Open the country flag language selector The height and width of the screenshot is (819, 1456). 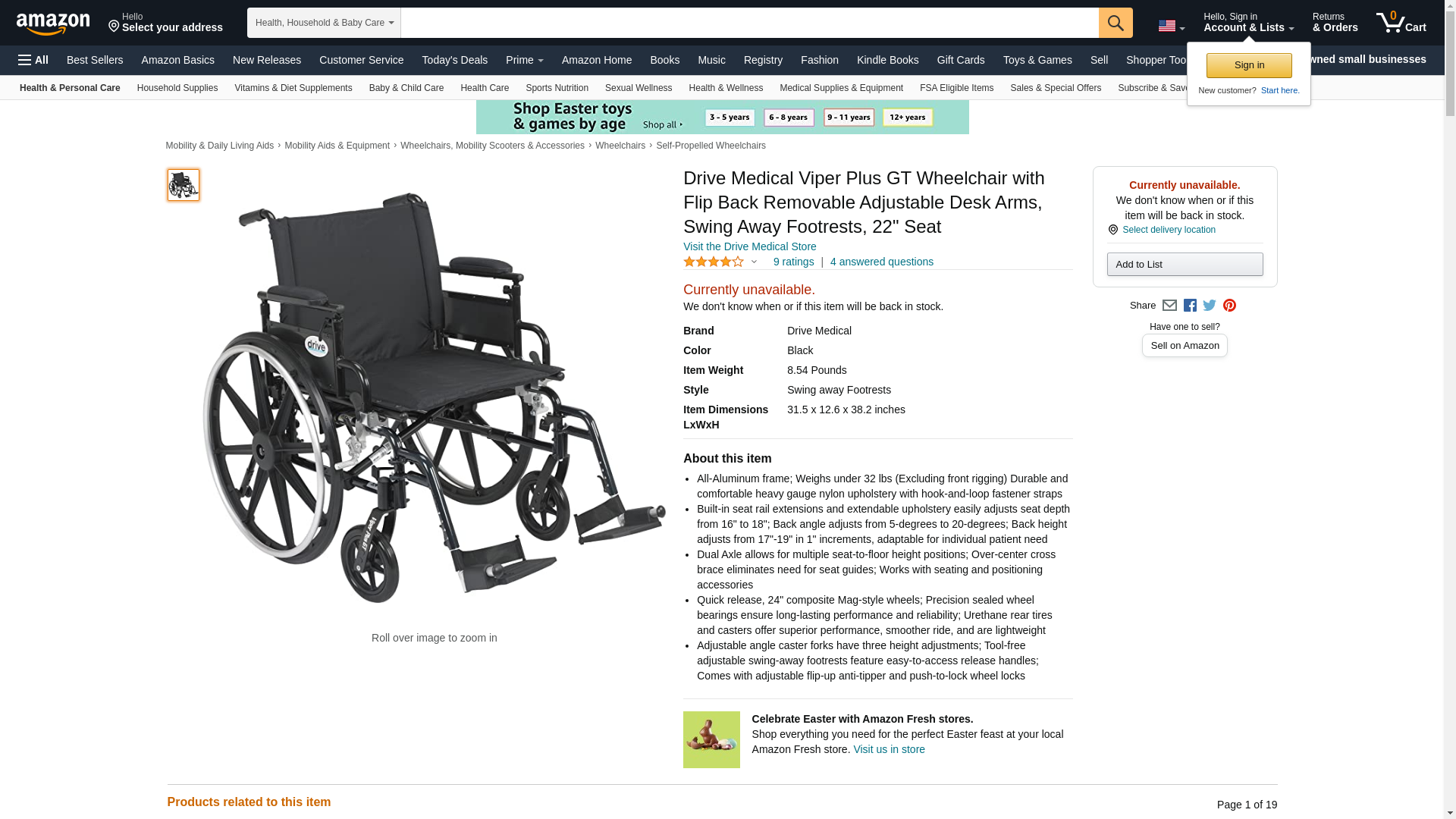(x=1172, y=26)
